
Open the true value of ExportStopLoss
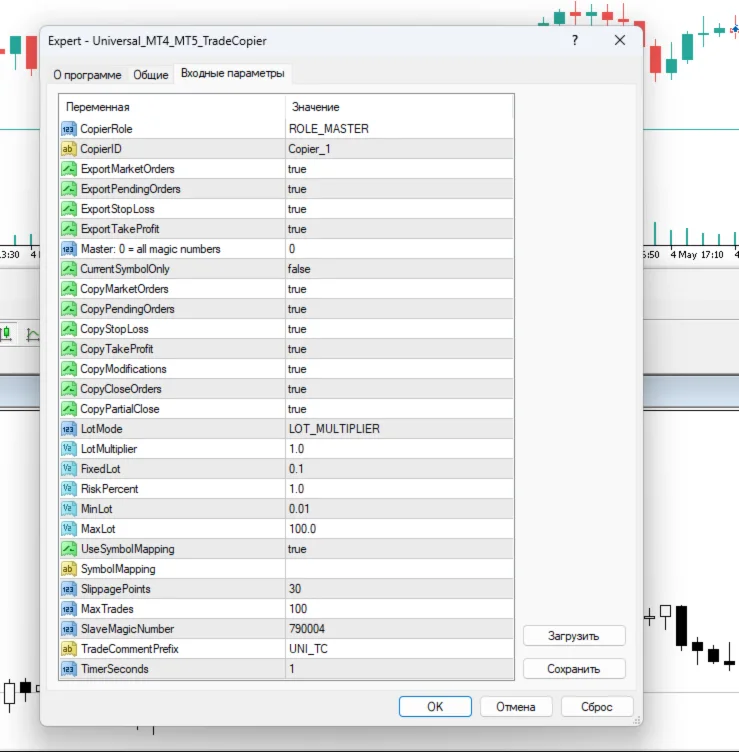(x=399, y=209)
